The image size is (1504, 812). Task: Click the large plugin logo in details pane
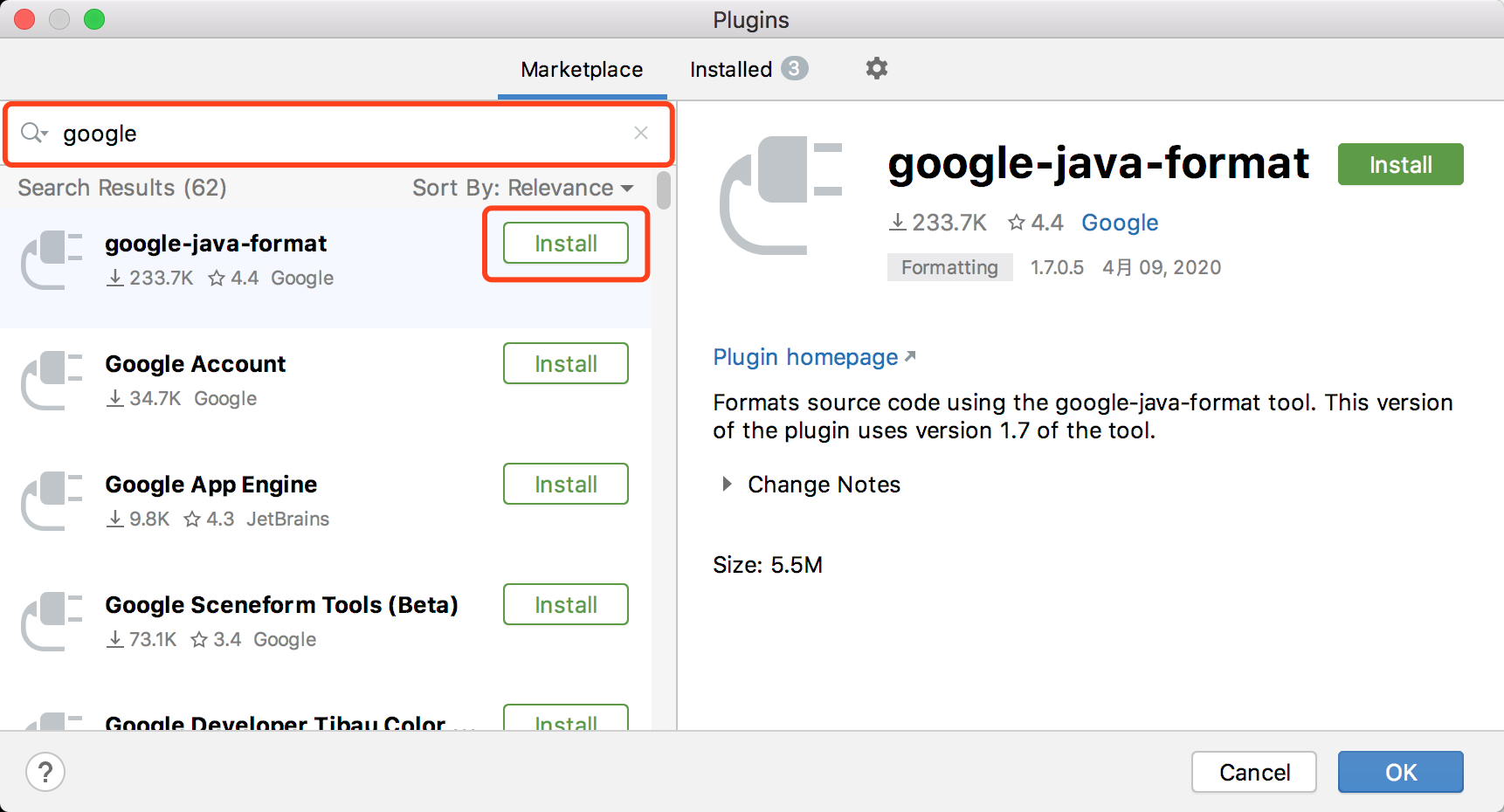tap(780, 196)
